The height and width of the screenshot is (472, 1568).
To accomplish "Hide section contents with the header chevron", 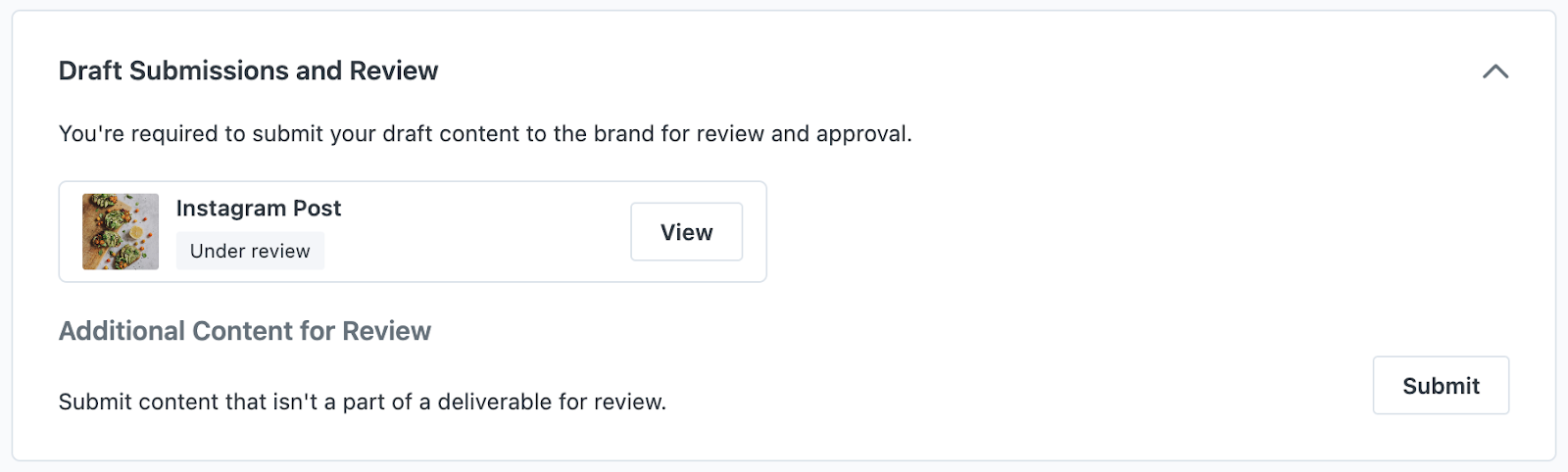I will (x=1494, y=71).
